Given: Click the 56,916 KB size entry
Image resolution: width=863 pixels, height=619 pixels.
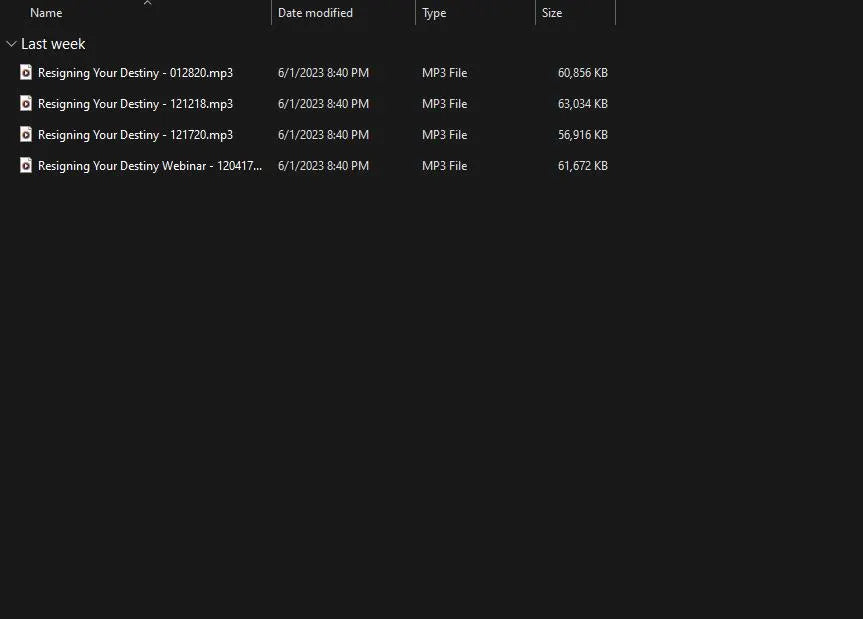Looking at the screenshot, I should coord(582,135).
